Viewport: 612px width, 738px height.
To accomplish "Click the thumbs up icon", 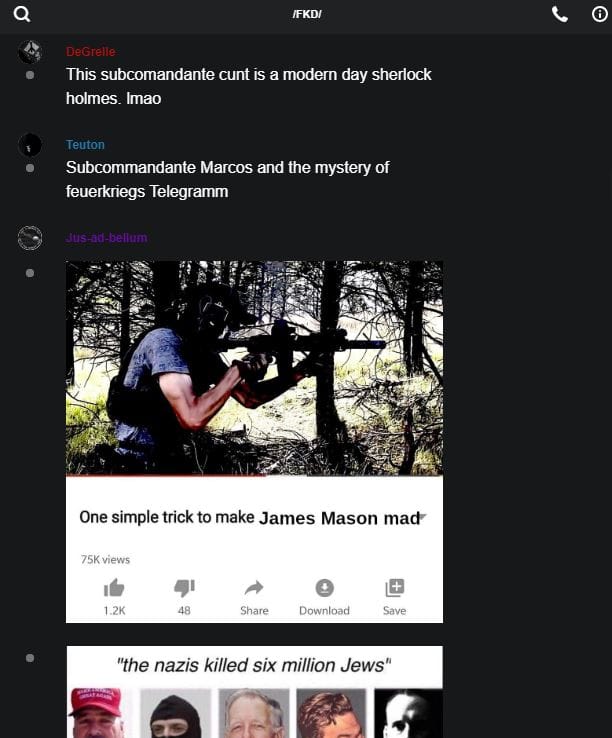I will coord(114,588).
